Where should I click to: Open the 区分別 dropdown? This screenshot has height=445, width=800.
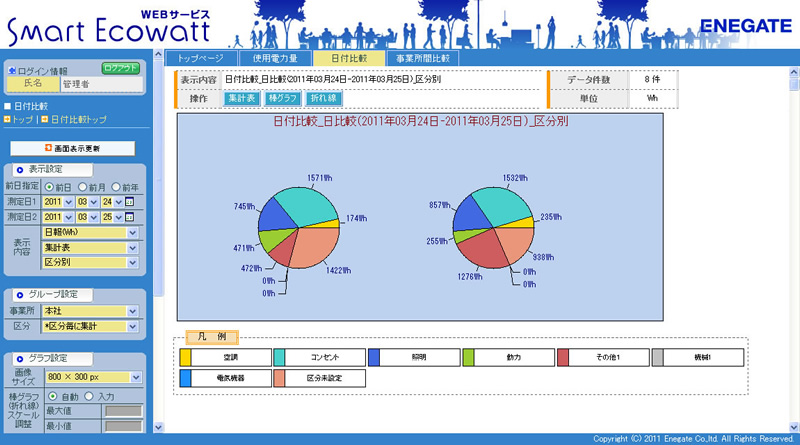[x=90, y=262]
